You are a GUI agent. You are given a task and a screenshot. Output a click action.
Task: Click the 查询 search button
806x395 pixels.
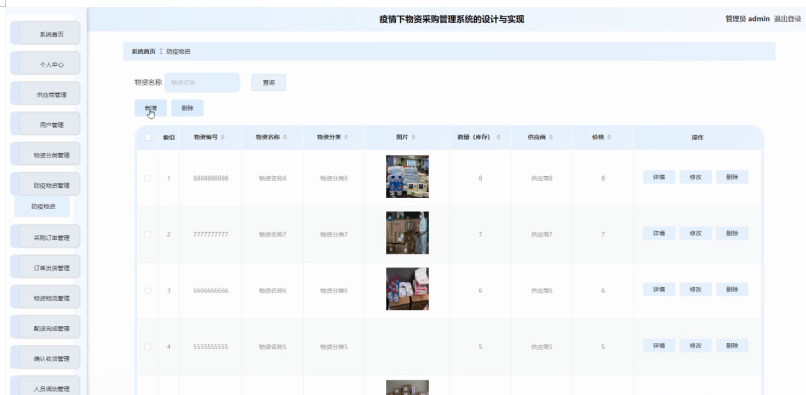pyautogui.click(x=268, y=82)
